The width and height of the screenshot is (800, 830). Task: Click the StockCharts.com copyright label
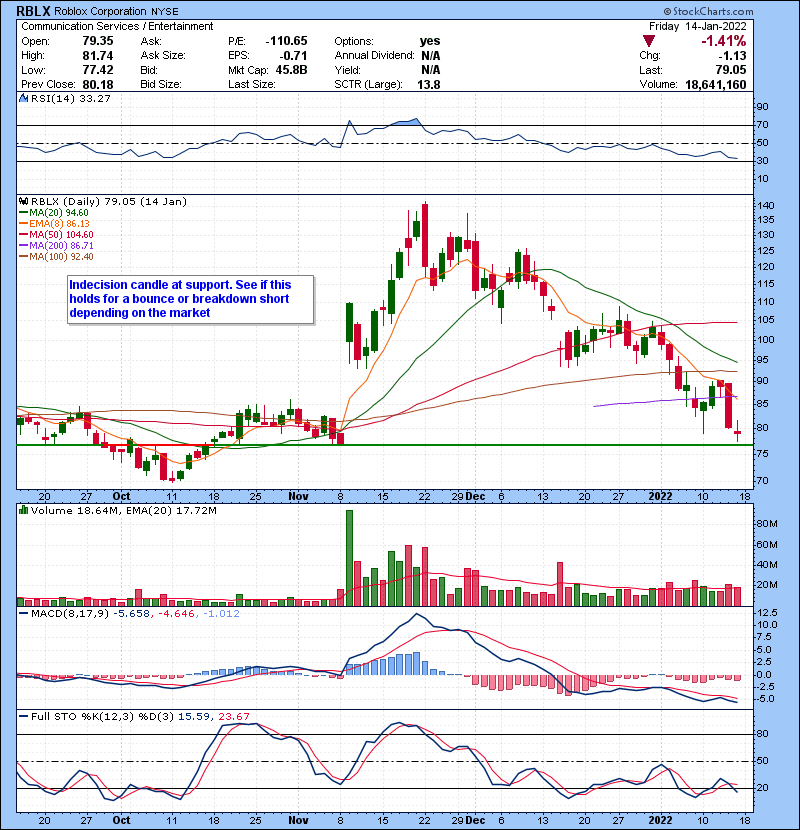[707, 11]
